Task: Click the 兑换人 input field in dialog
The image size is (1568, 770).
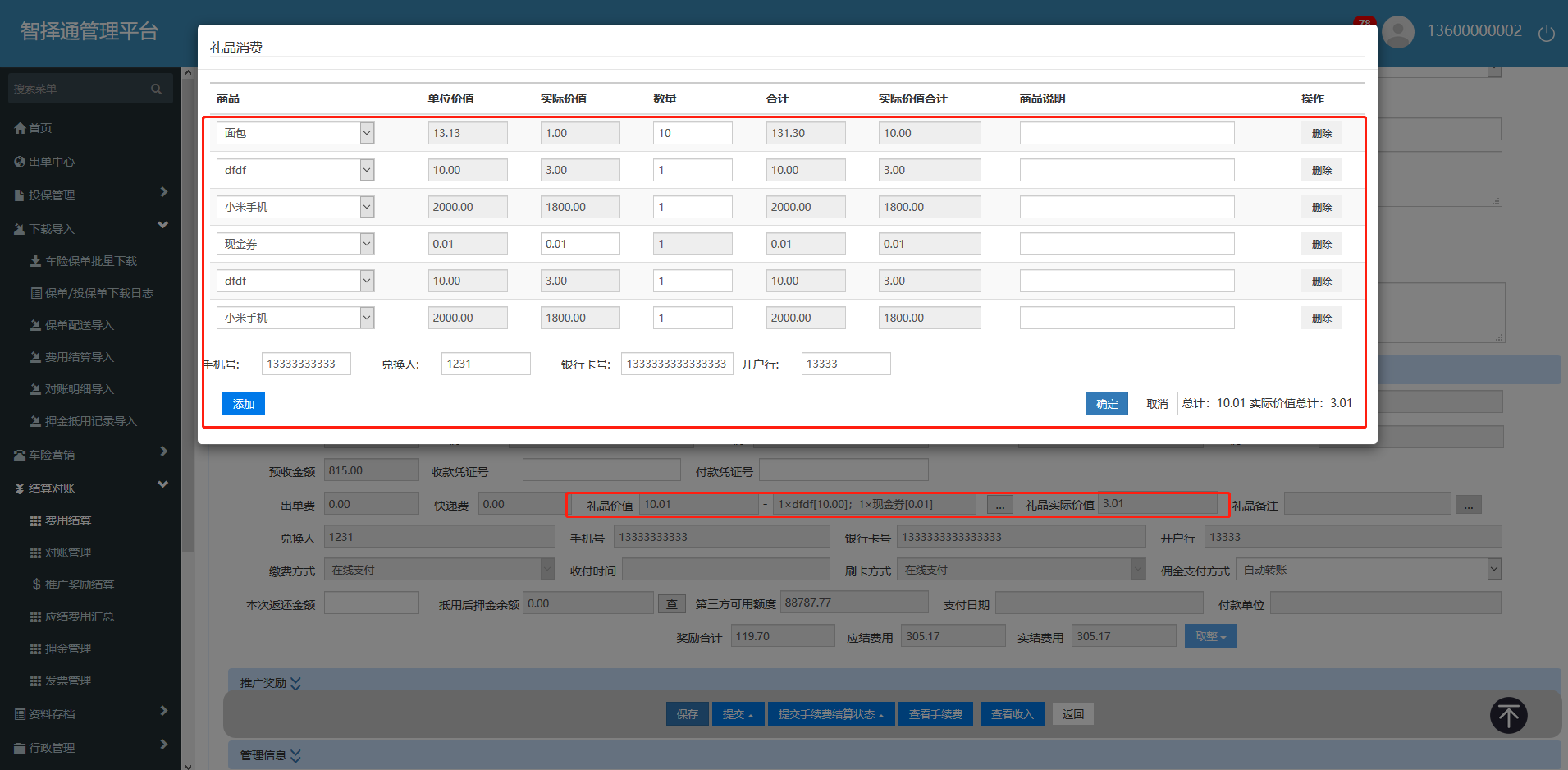Action: (x=486, y=364)
